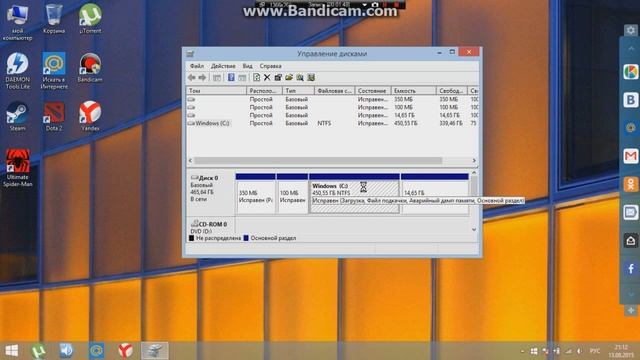The image size is (640, 360).
Task: Sort by the Тип column header
Action: click(x=298, y=91)
